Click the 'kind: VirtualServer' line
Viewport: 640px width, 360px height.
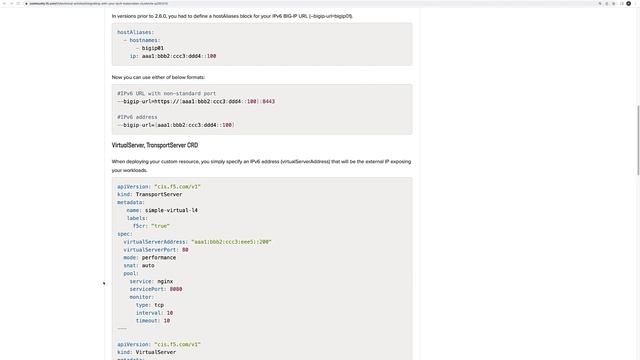[147, 352]
